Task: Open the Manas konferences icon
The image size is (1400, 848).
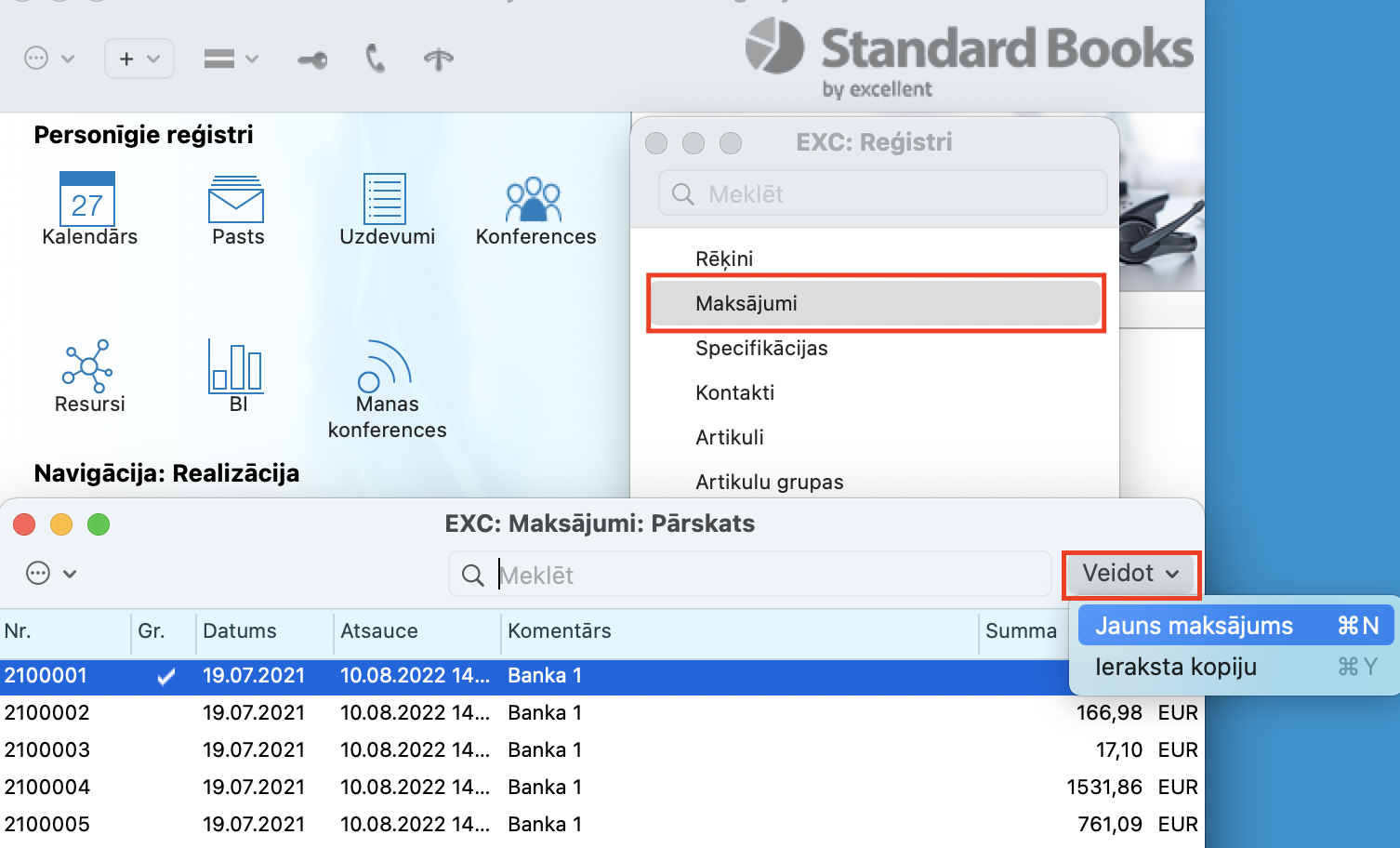Action: coord(385,367)
